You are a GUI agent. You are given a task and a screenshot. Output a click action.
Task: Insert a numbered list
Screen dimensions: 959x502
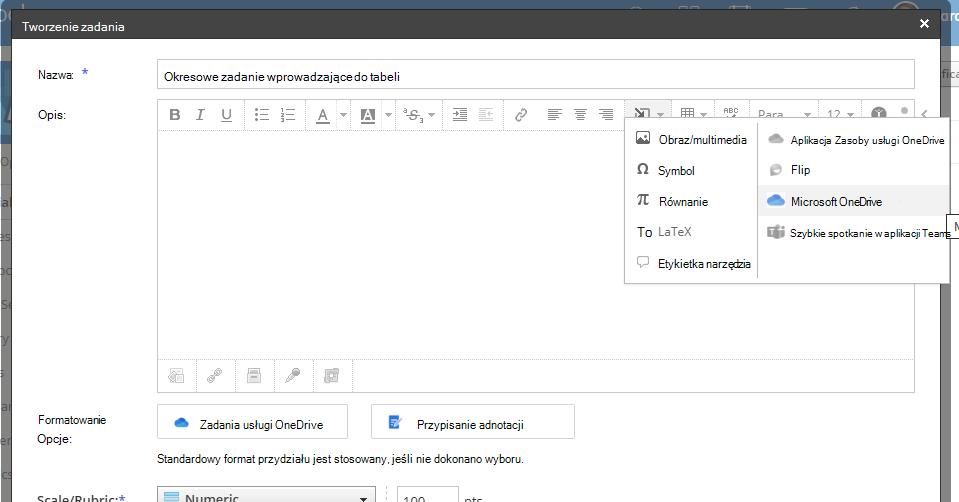click(x=287, y=114)
